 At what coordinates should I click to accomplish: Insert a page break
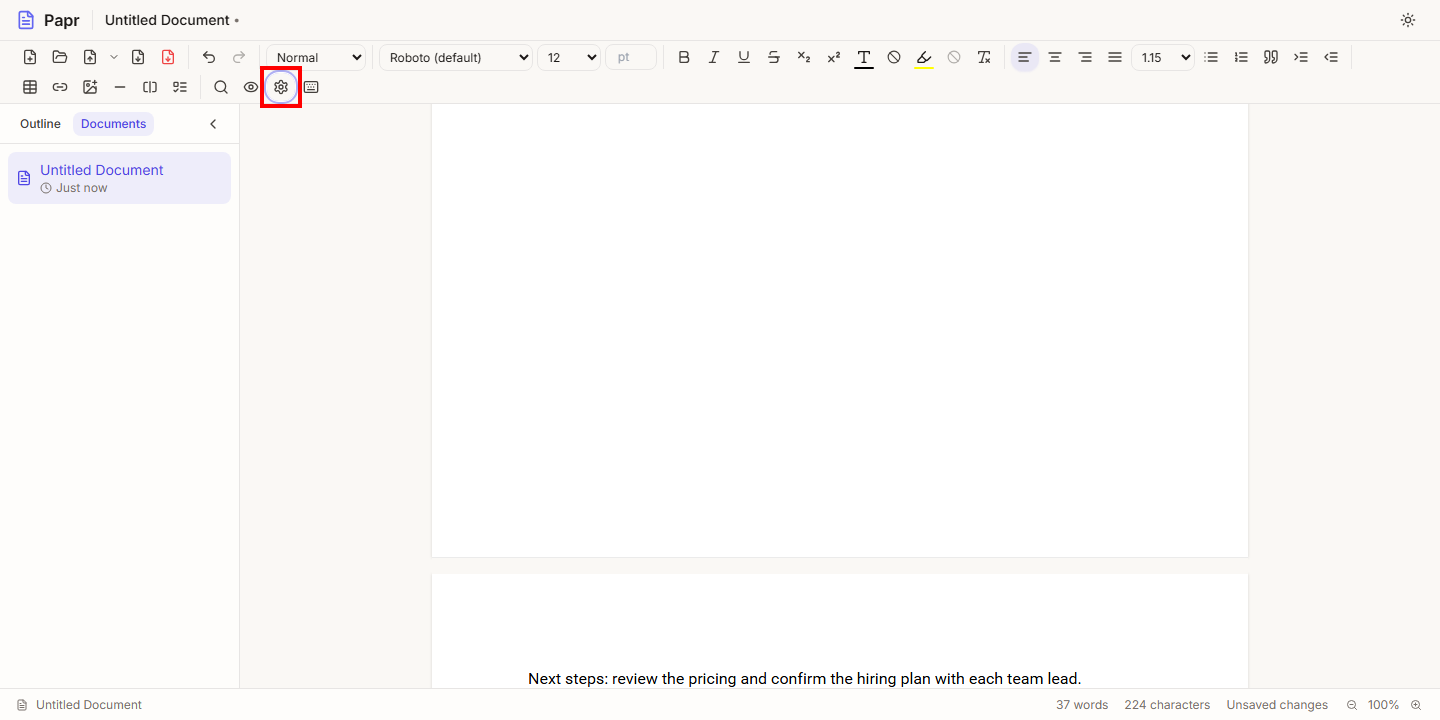[x=150, y=87]
